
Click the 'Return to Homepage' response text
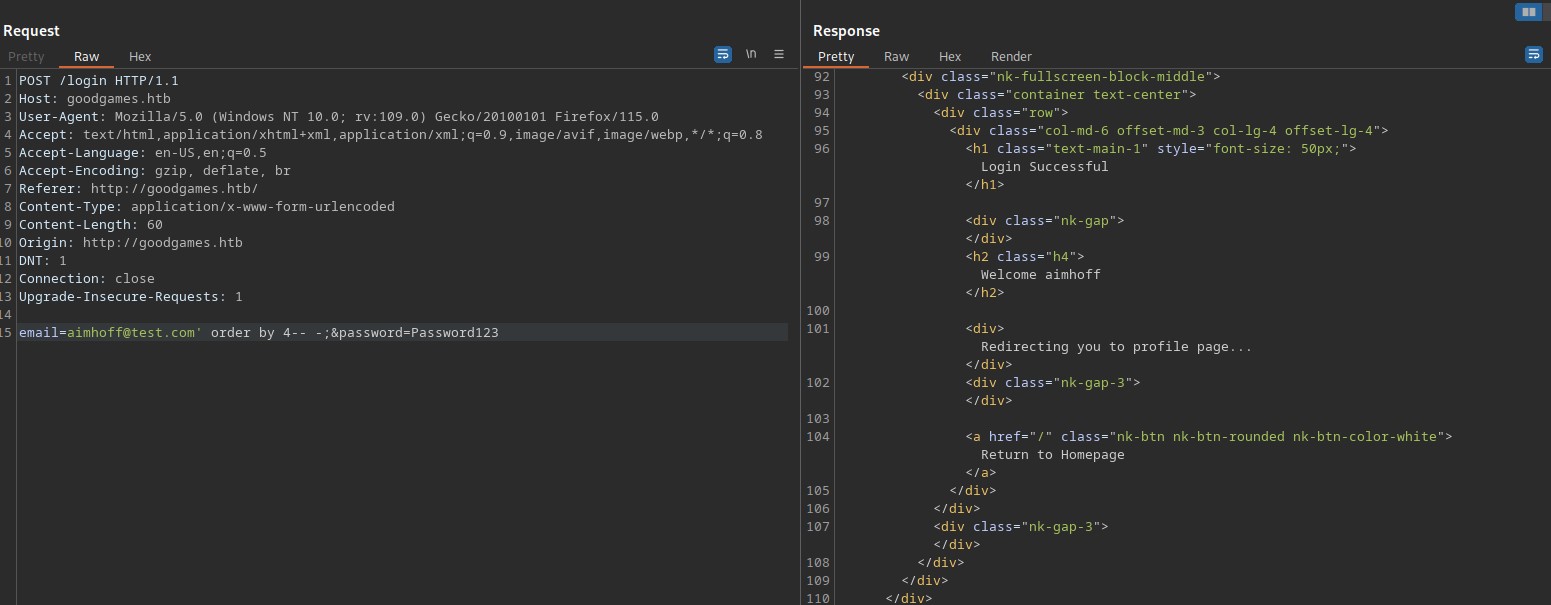point(1053,455)
